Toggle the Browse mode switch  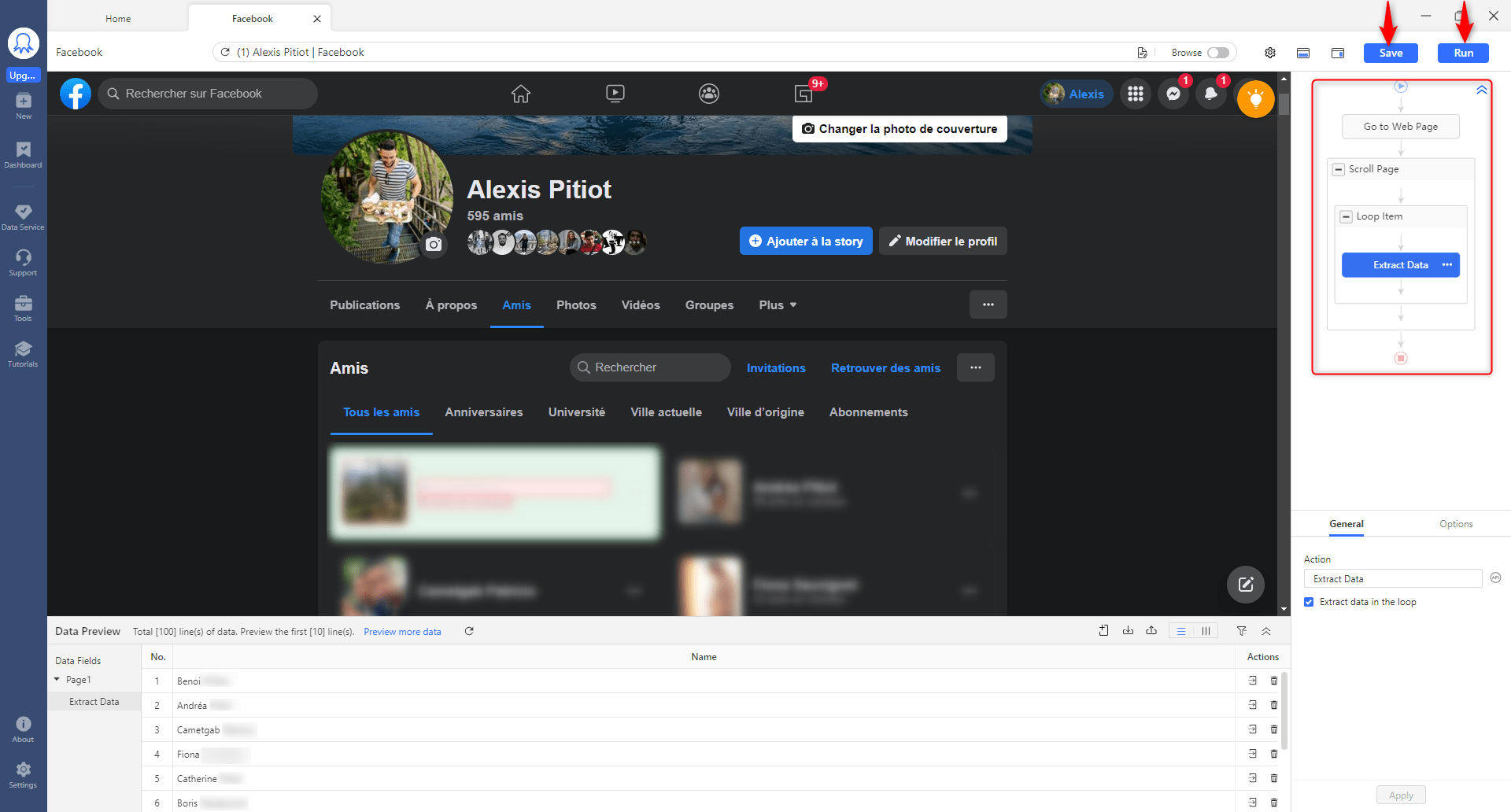pos(1217,53)
